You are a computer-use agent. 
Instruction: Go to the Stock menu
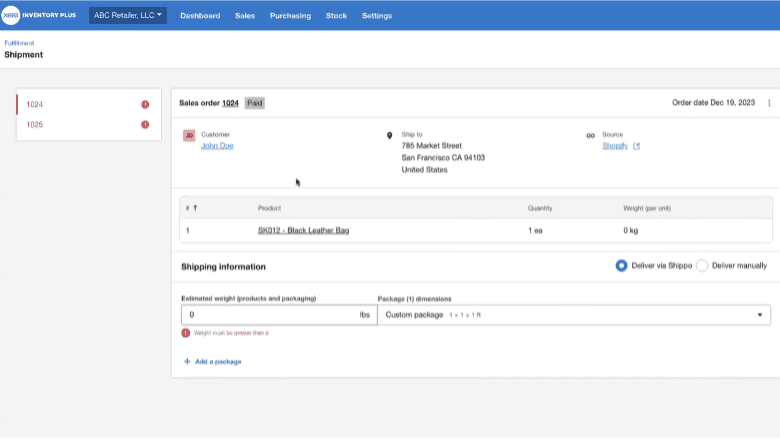[x=336, y=16]
